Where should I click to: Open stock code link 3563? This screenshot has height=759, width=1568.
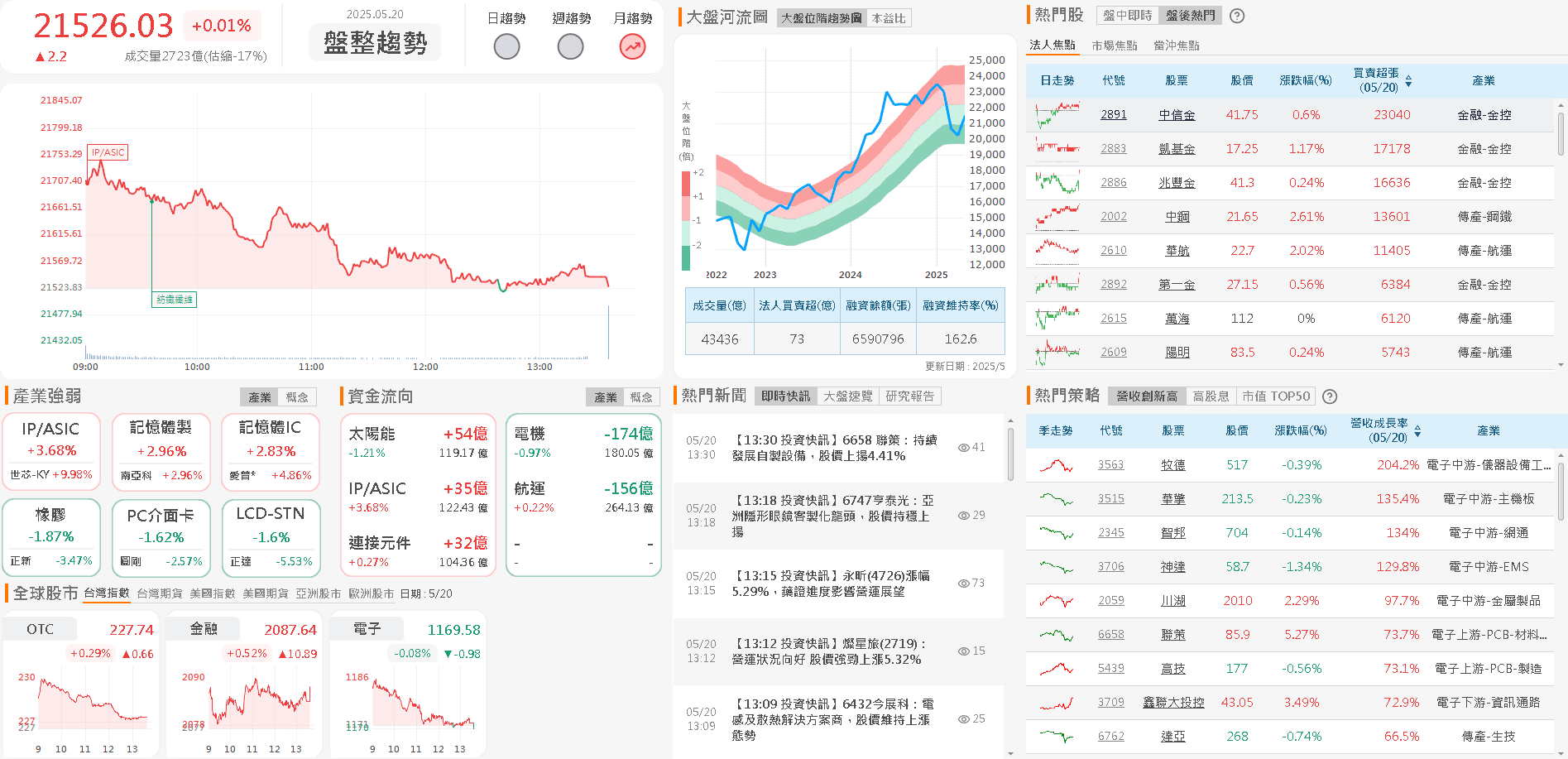[x=1111, y=465]
